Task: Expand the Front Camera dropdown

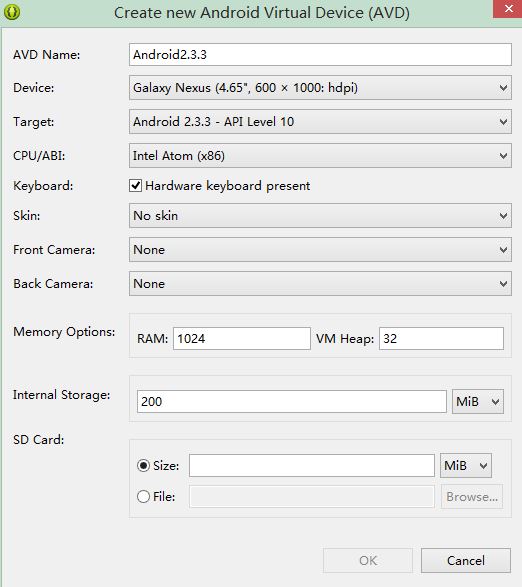Action: (320, 250)
